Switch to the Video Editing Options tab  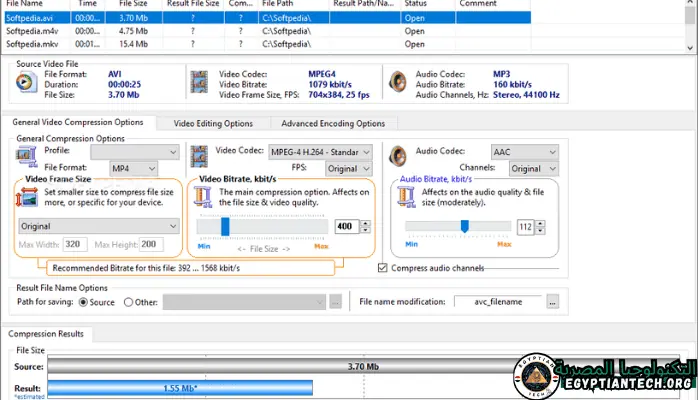(213, 124)
